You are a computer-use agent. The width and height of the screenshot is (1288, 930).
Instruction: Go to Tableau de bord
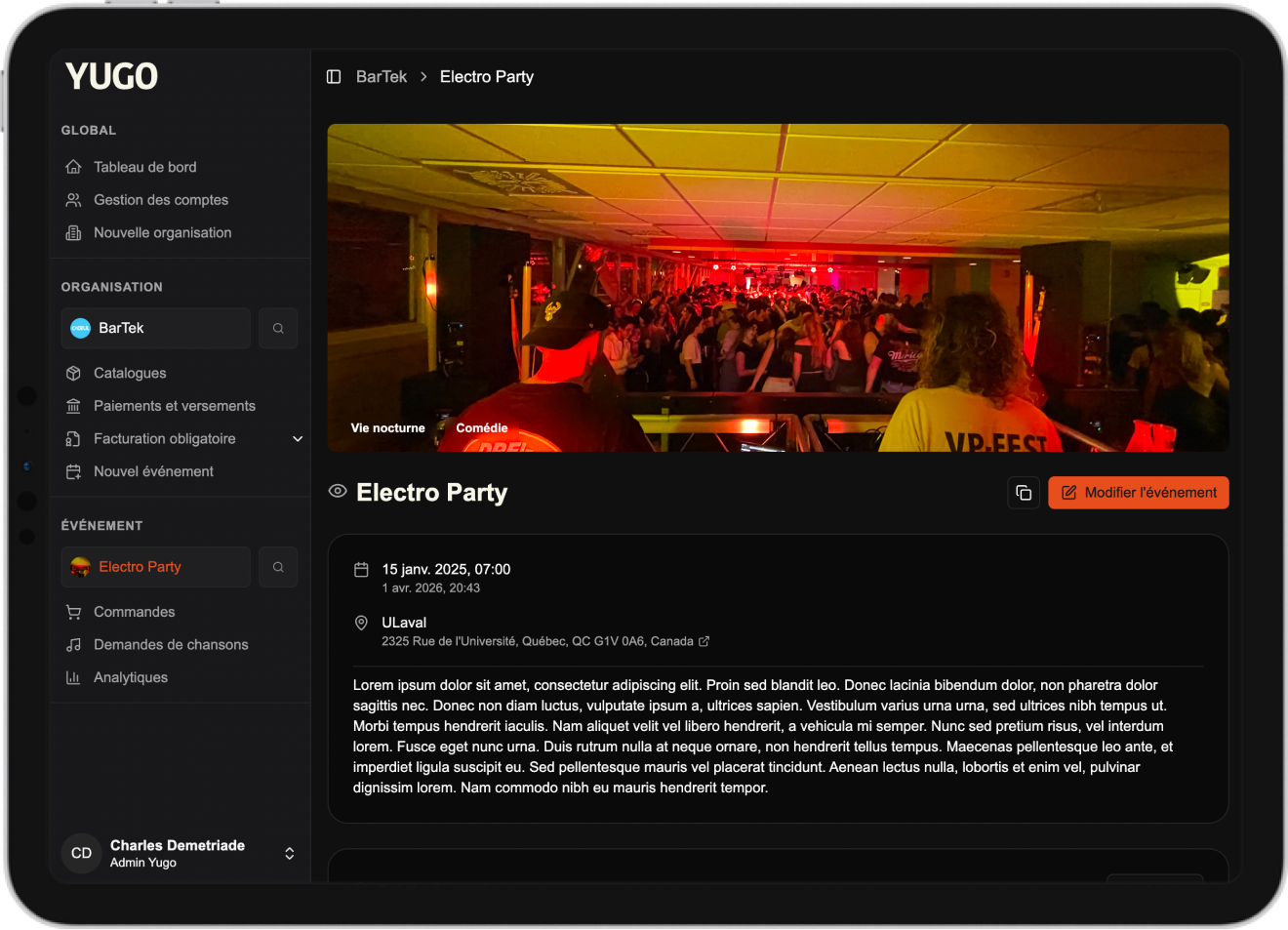click(144, 167)
